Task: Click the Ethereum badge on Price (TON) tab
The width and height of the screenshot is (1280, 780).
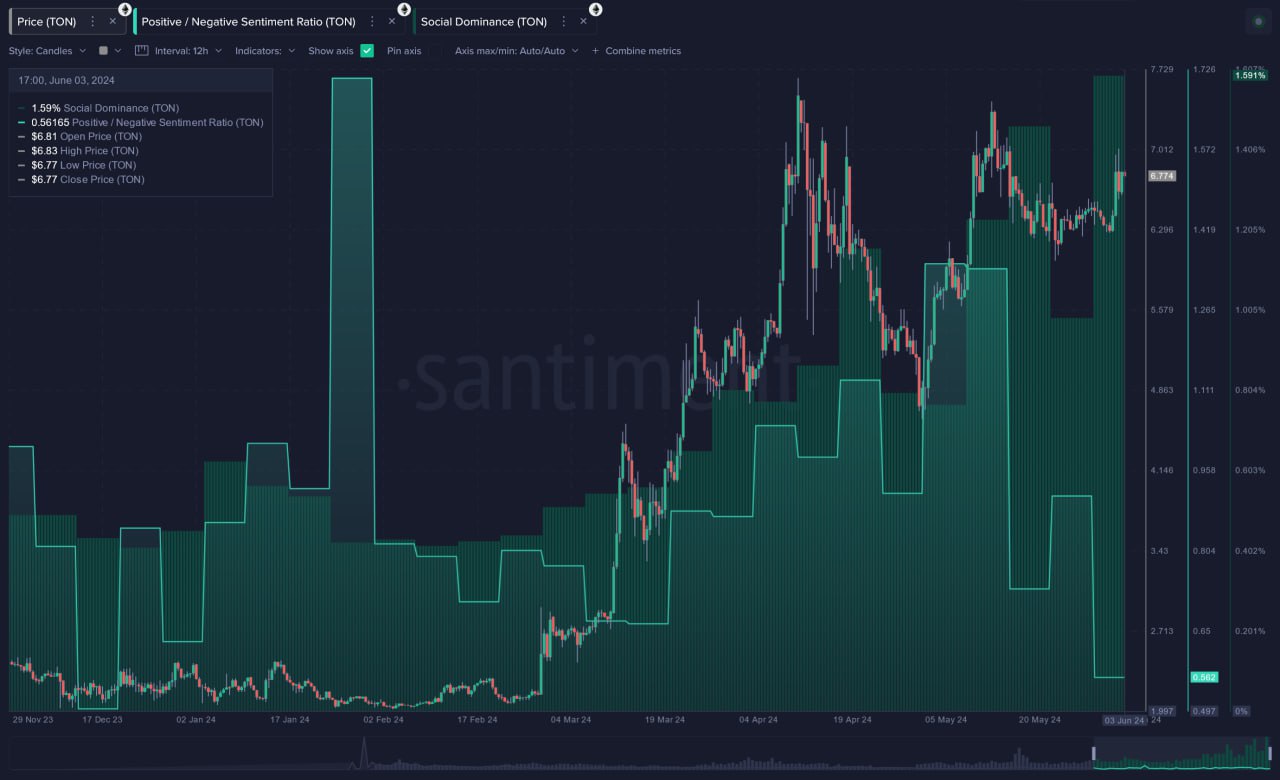Action: click(x=124, y=9)
